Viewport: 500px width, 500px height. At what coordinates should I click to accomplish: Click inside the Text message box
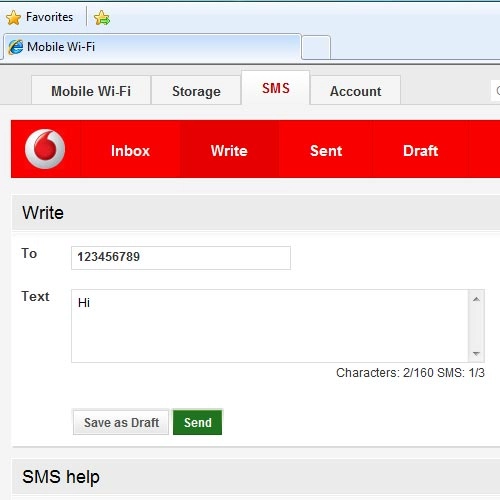[270, 326]
